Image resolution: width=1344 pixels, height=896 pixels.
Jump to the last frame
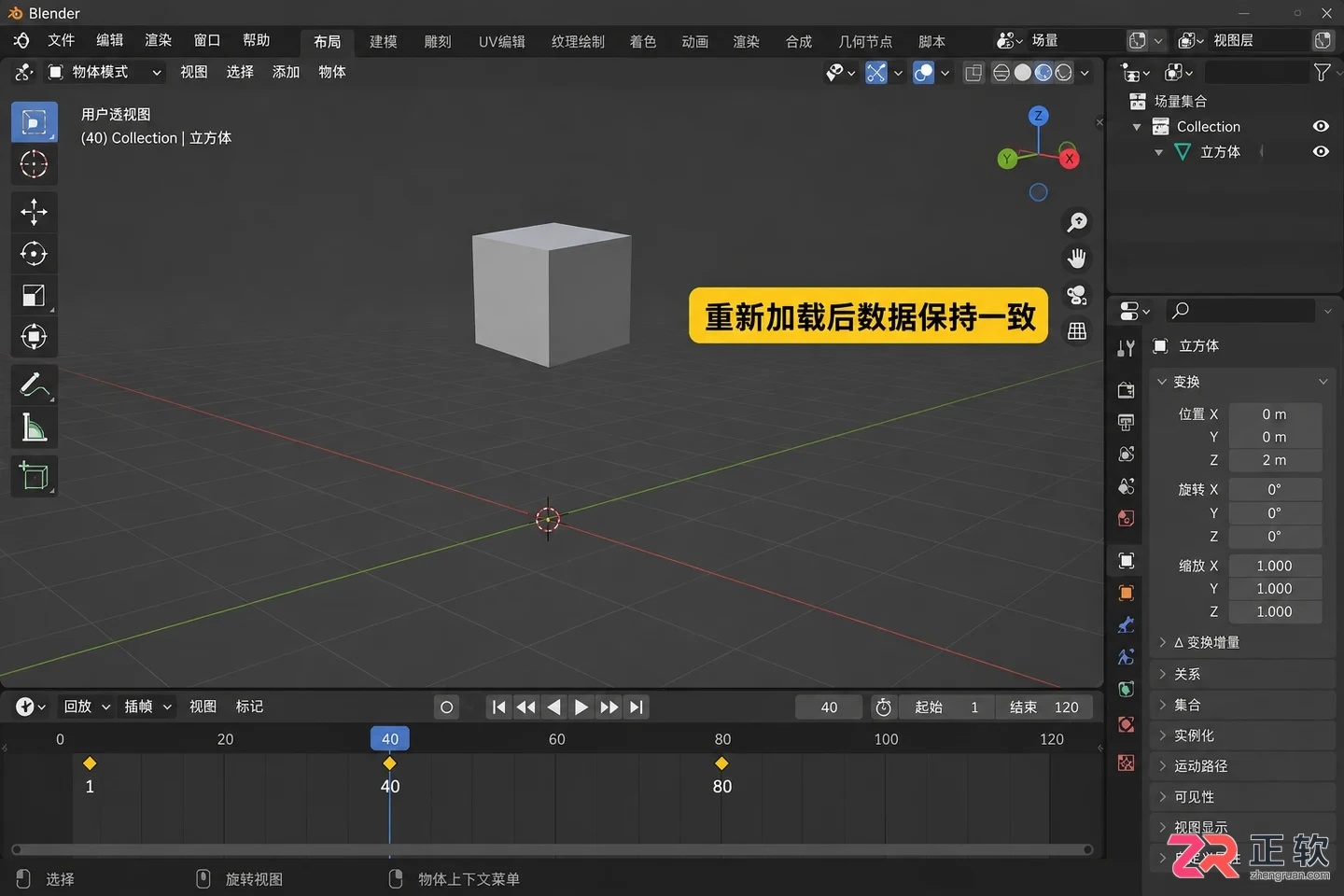[637, 707]
